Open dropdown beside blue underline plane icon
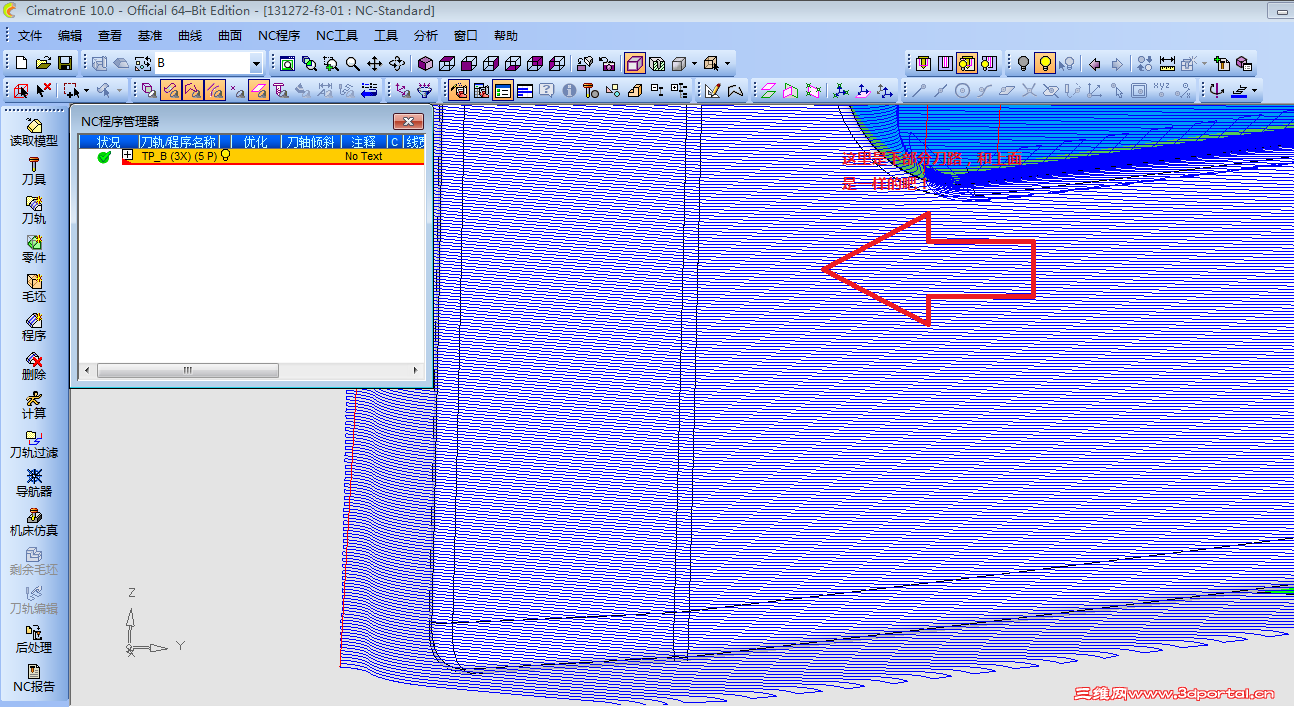The height and width of the screenshot is (707, 1294). pos(1254,90)
